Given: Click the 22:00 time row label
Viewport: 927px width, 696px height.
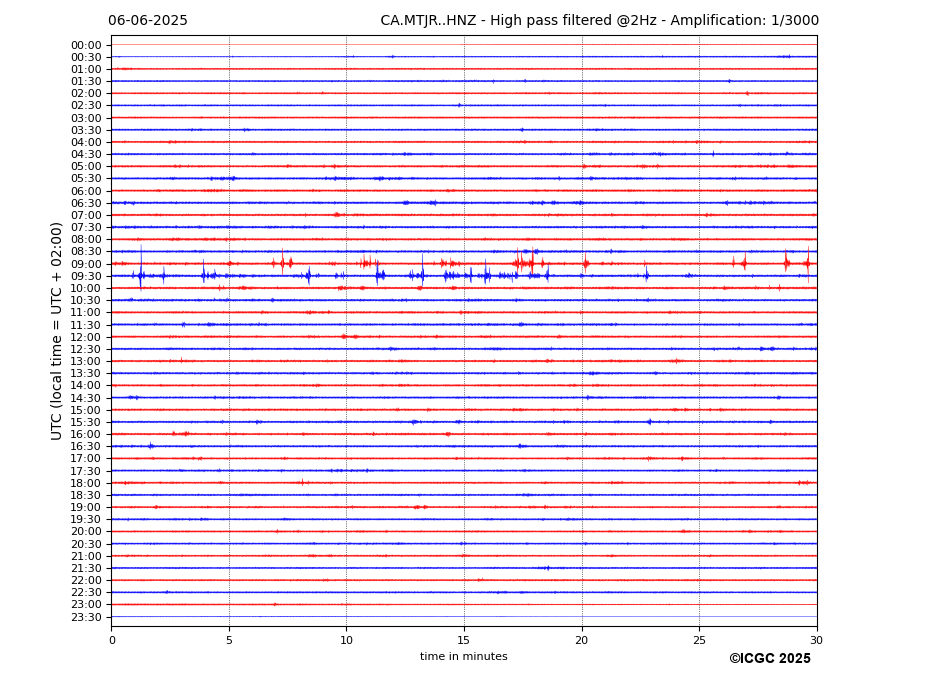Looking at the screenshot, I should point(86,581).
